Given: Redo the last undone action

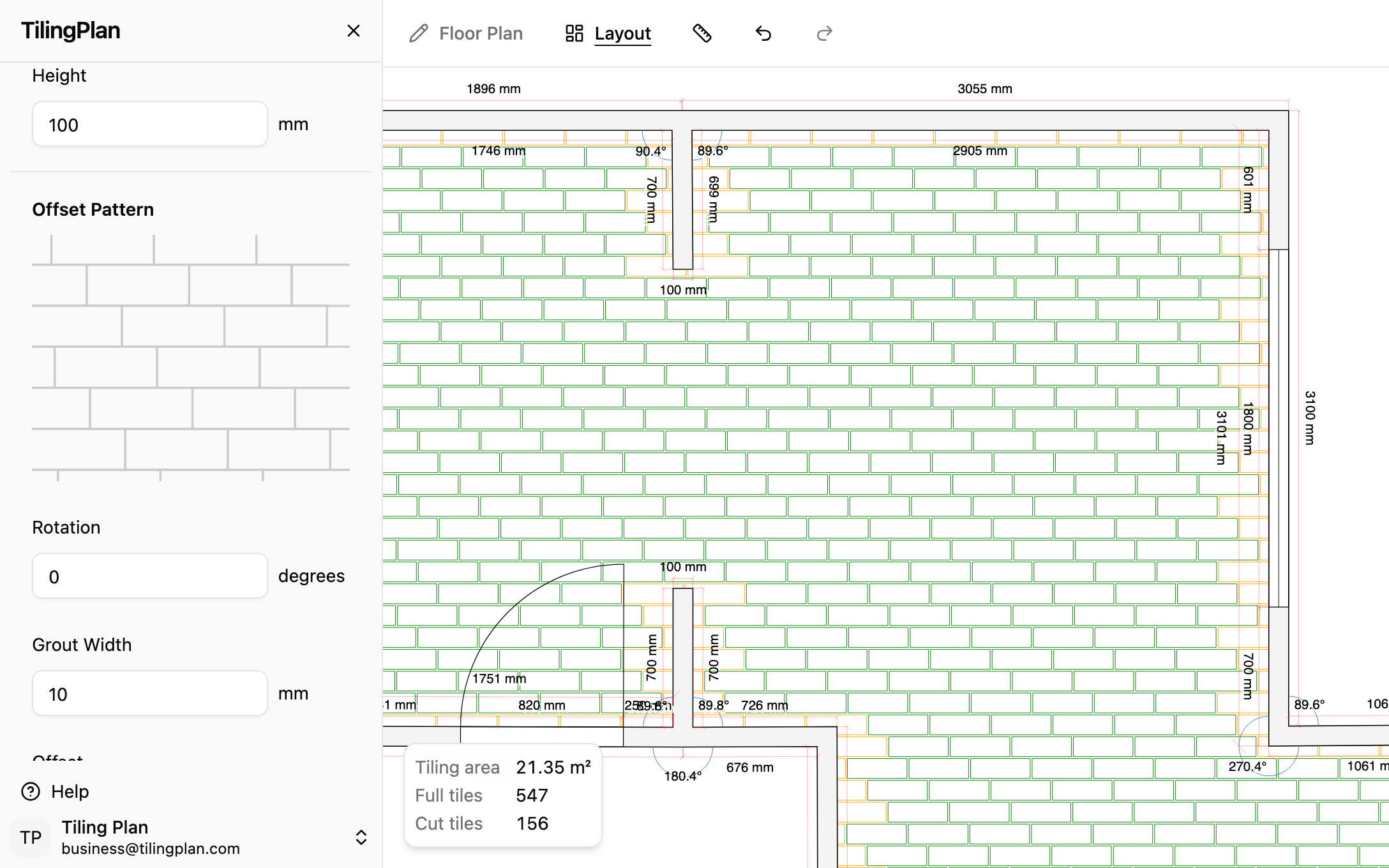Looking at the screenshot, I should tap(825, 33).
